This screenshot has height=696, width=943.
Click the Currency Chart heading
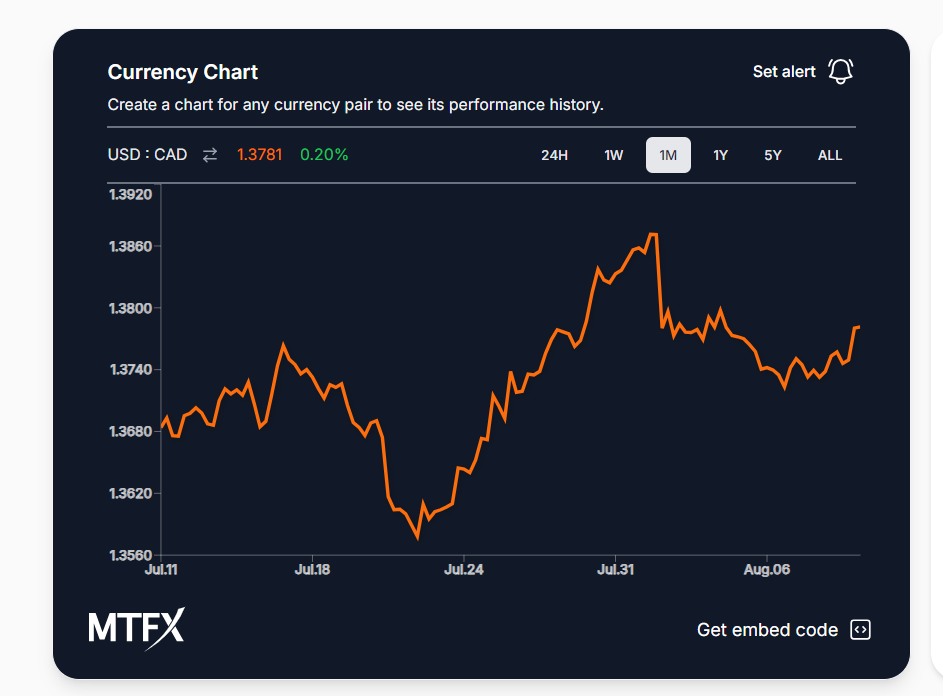click(x=183, y=72)
